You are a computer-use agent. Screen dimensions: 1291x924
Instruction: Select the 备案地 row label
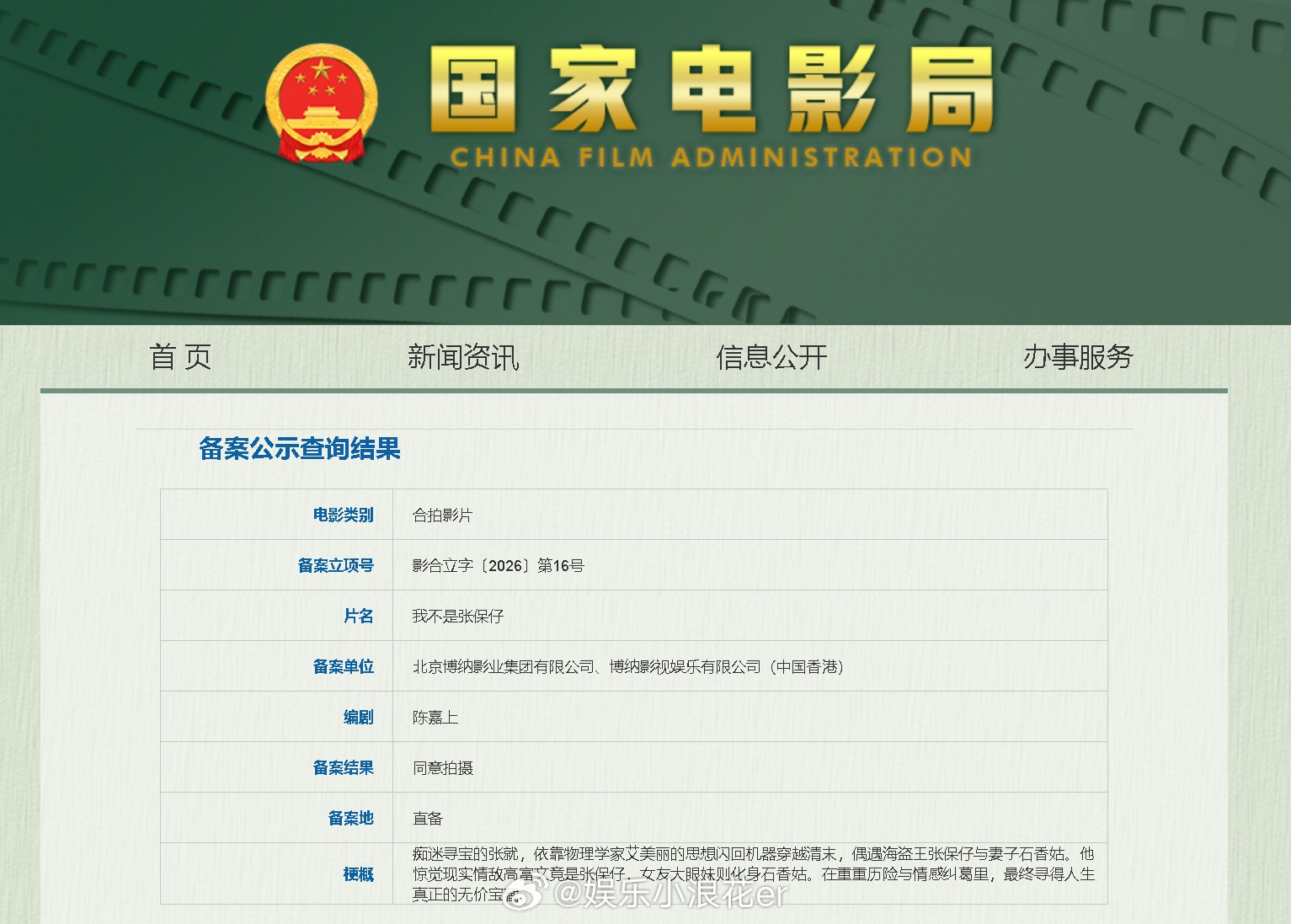pos(350,818)
